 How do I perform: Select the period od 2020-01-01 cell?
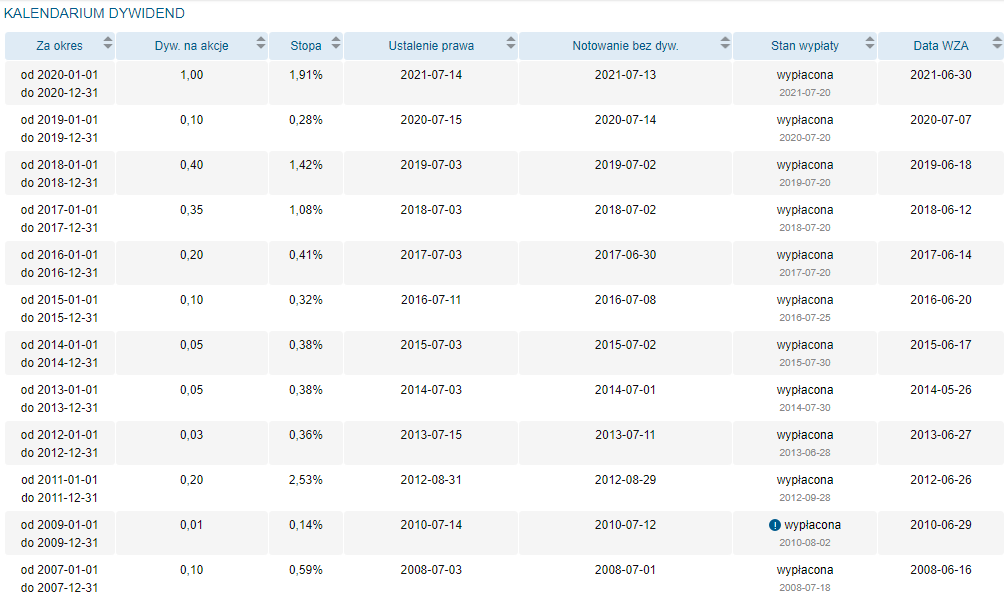click(60, 84)
